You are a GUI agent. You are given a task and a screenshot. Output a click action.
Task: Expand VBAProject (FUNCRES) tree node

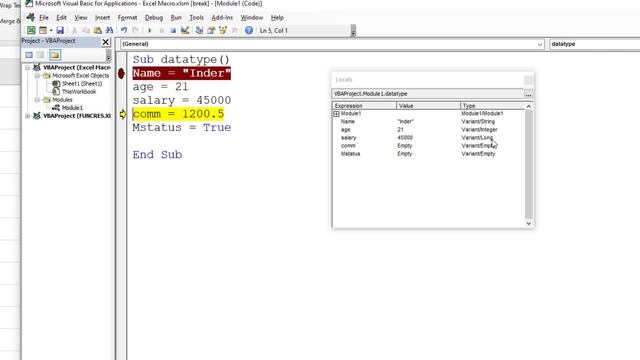point(27,116)
